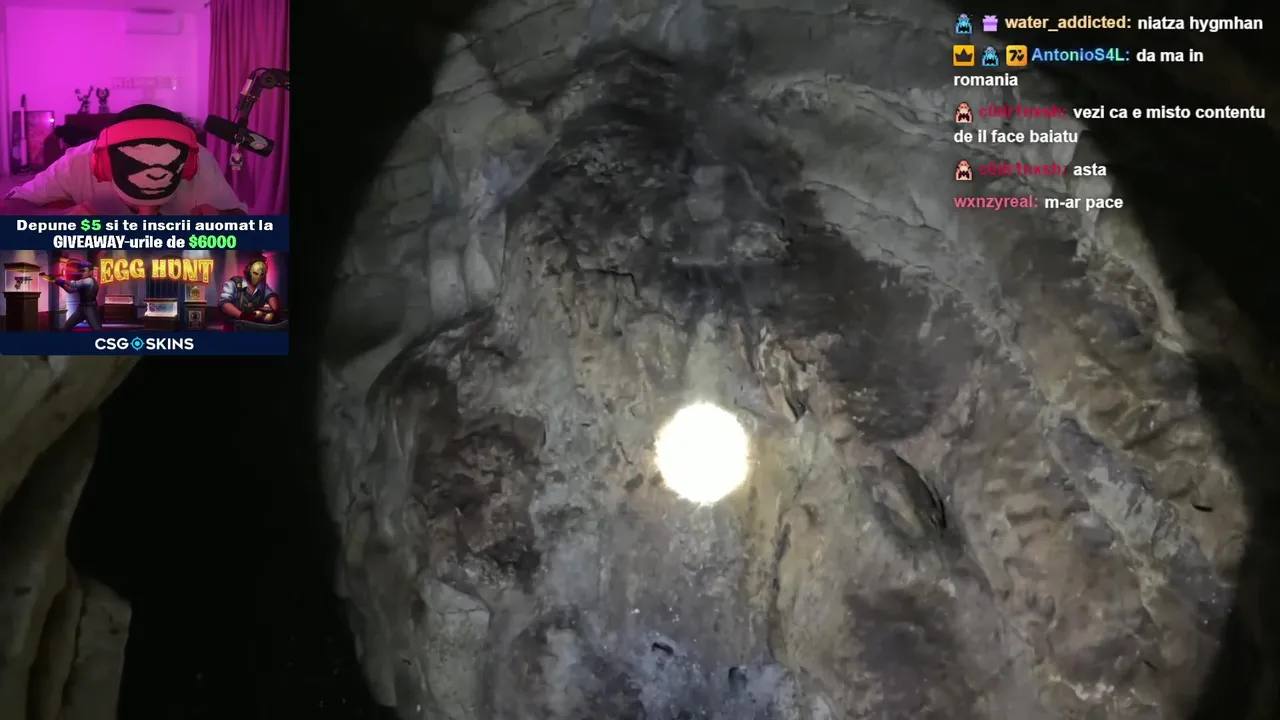This screenshot has height=720, width=1280.
Task: Select the chat message 'm-ar pace'
Action: tap(1084, 202)
